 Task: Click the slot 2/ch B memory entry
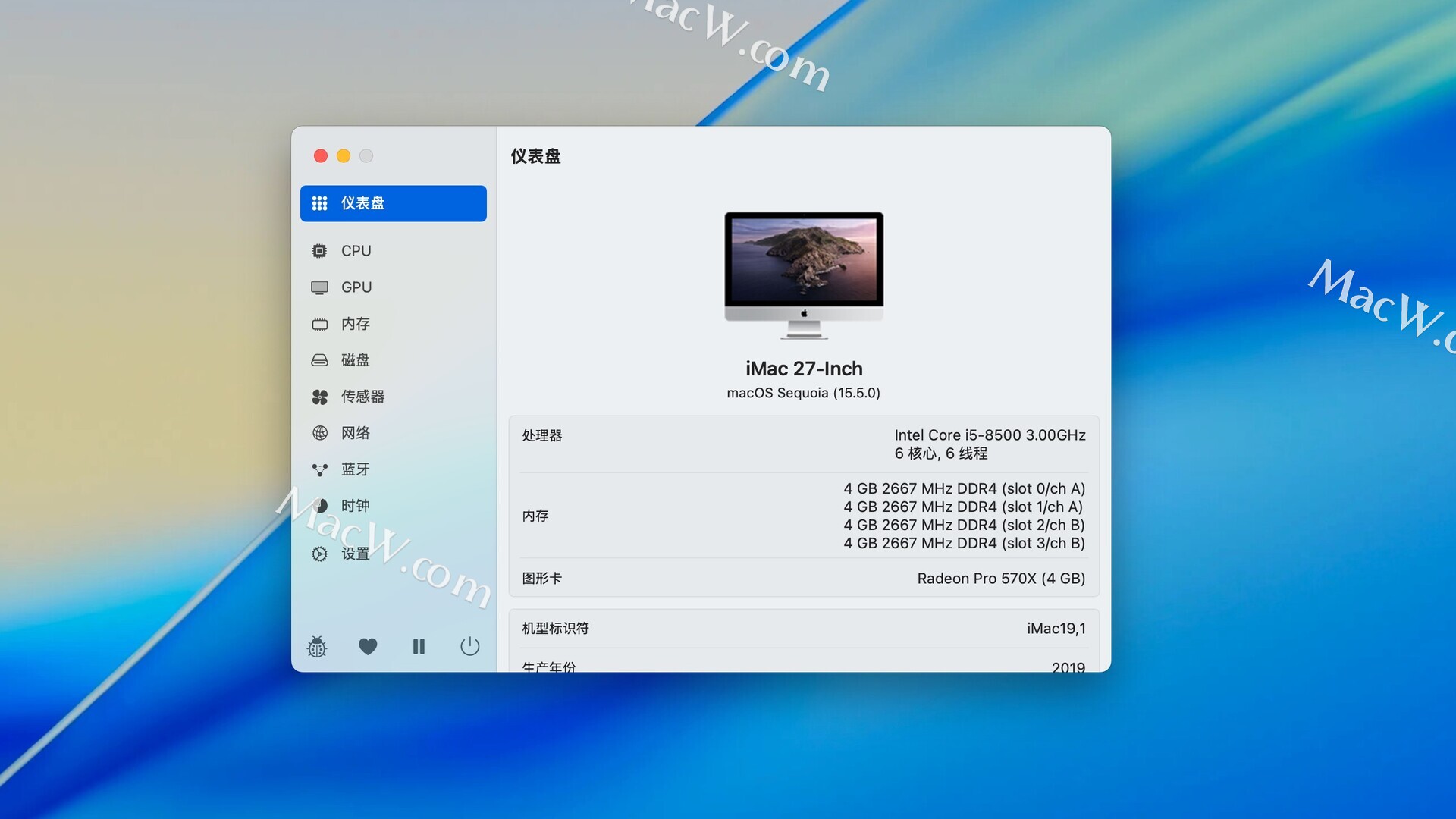[x=964, y=525]
